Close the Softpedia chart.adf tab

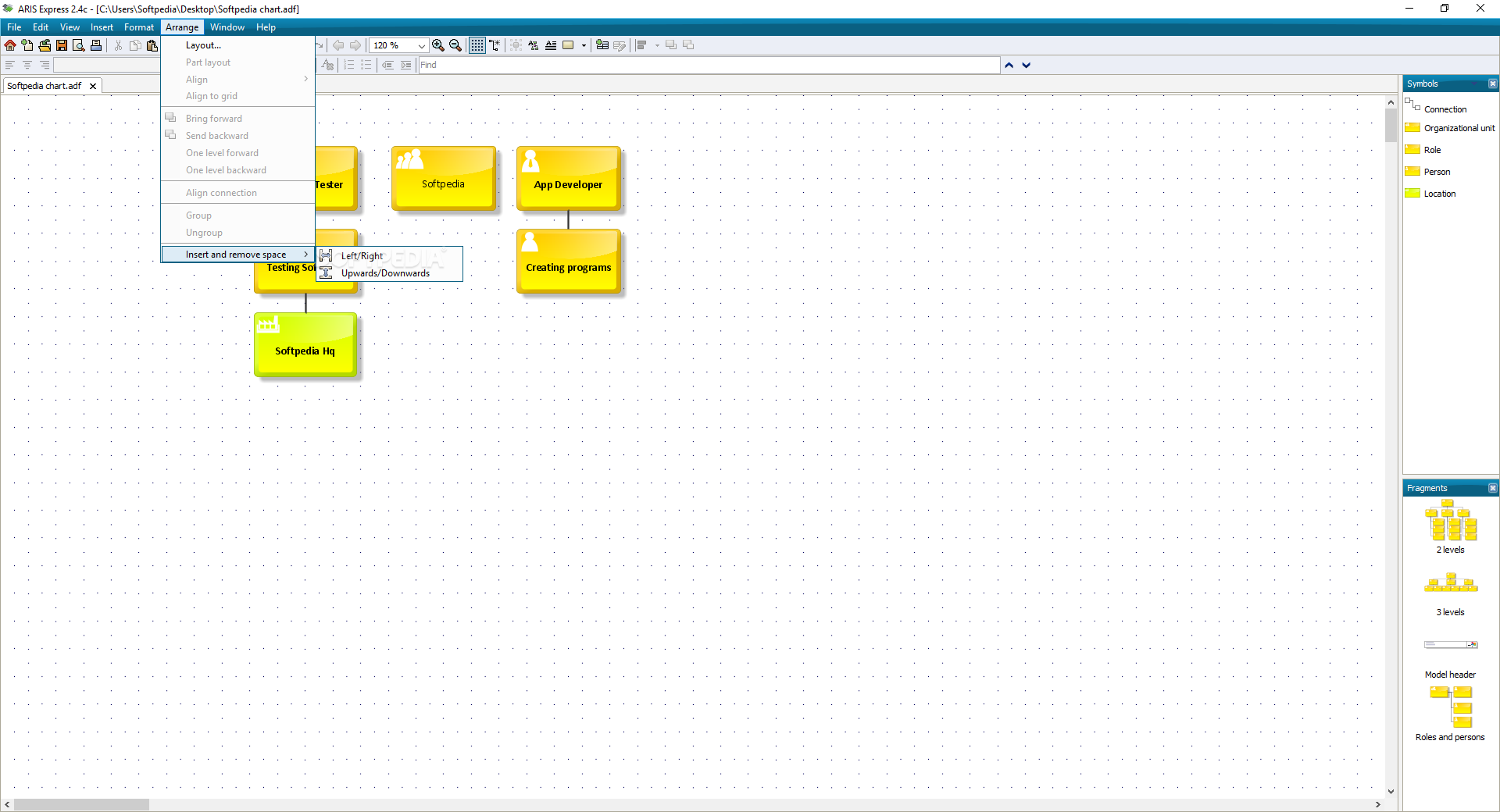click(x=93, y=86)
